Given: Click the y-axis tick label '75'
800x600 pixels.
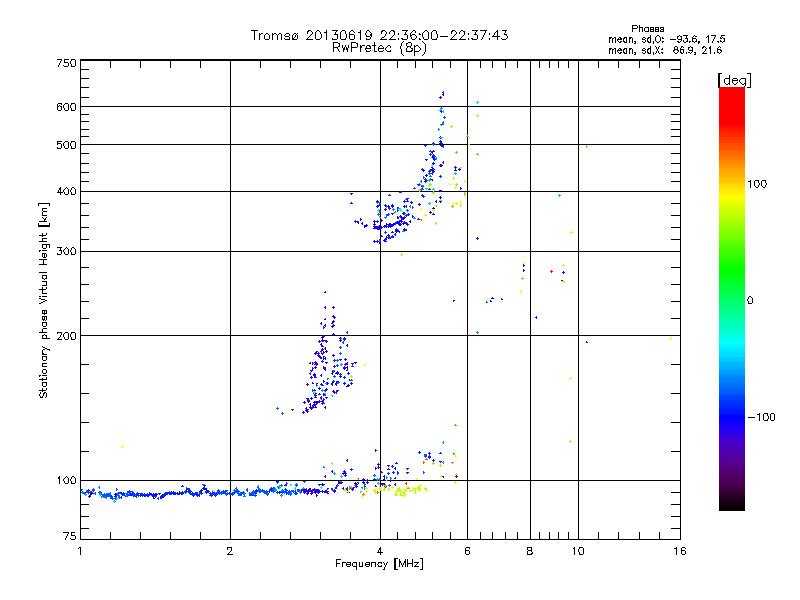Looking at the screenshot, I should [70, 536].
